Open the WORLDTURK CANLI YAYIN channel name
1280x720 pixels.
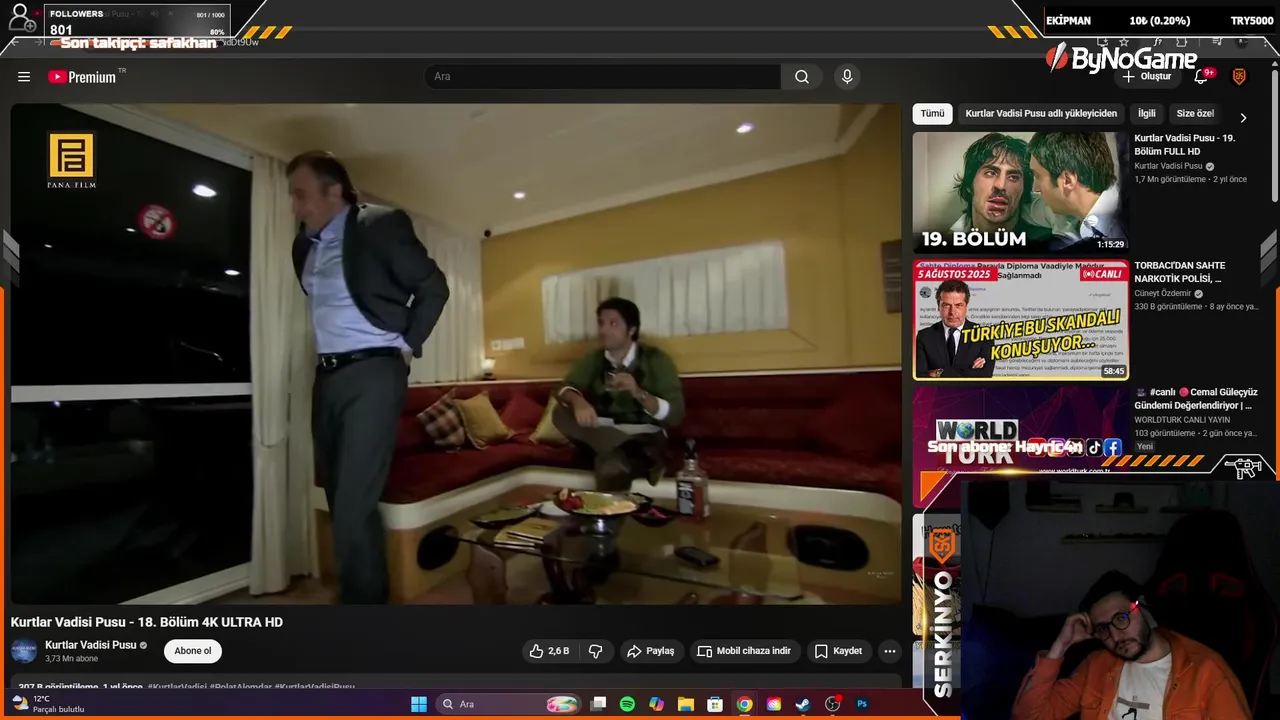(x=1182, y=420)
